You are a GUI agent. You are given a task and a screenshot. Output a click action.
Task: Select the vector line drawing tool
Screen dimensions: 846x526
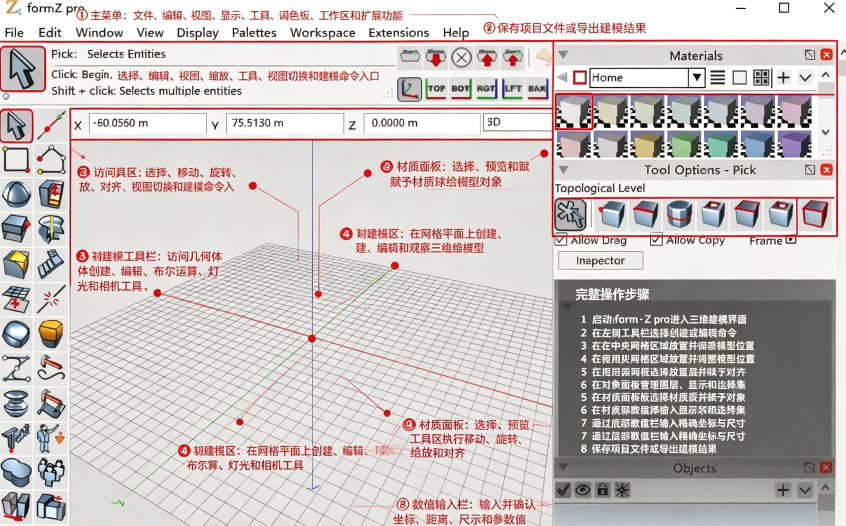point(51,126)
